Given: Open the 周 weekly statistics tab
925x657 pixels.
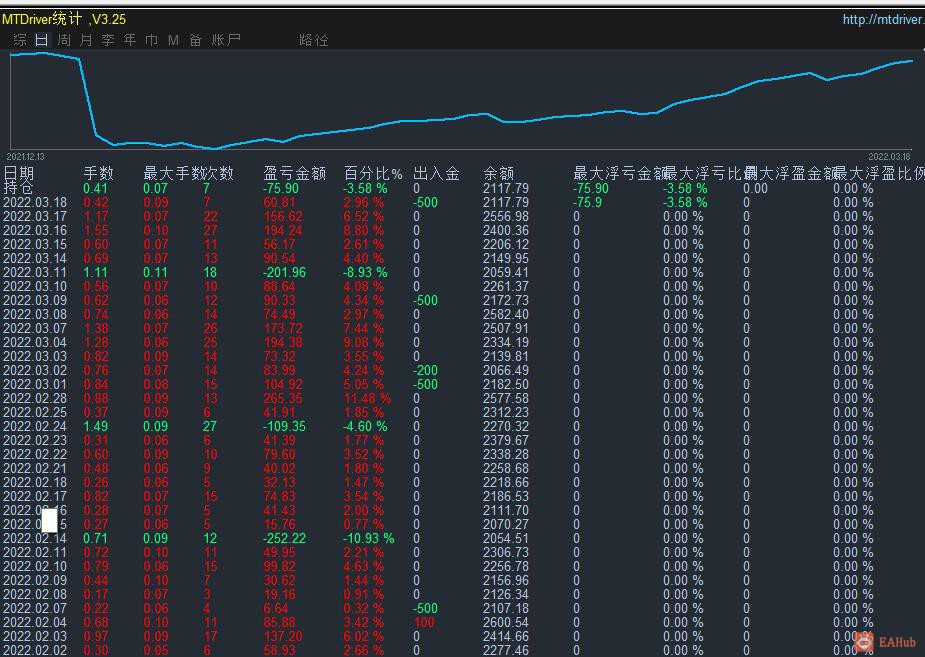Looking at the screenshot, I should click(64, 40).
